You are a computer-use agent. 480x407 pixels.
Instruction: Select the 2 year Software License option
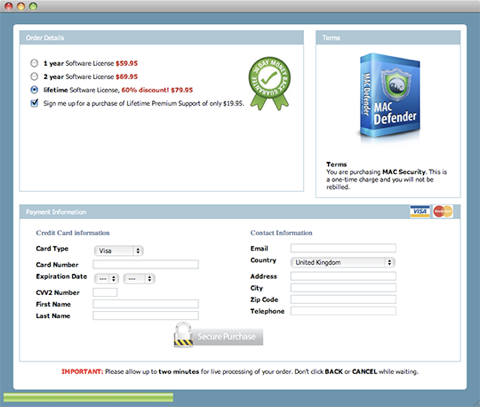coord(34,76)
